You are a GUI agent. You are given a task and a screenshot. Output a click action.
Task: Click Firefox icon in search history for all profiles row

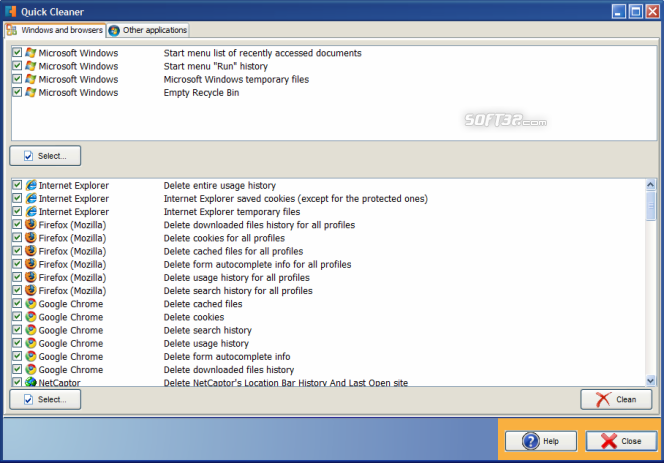pos(30,290)
